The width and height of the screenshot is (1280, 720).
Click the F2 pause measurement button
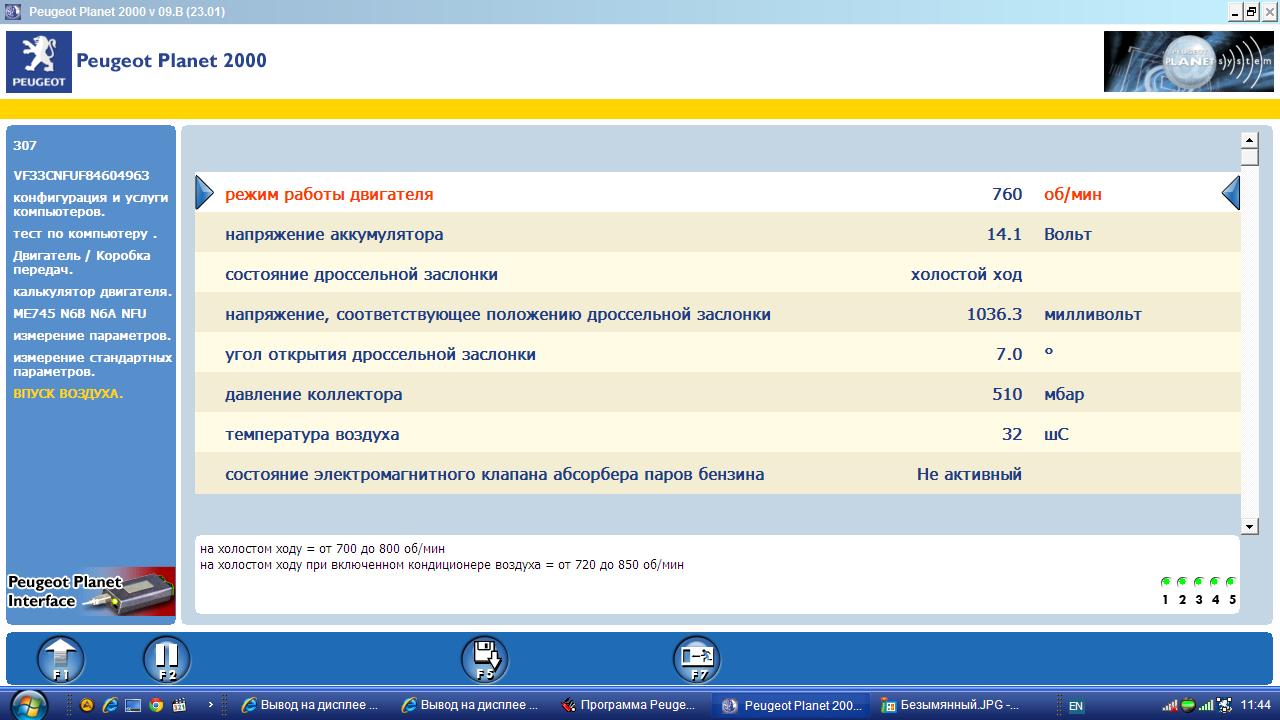click(x=167, y=660)
